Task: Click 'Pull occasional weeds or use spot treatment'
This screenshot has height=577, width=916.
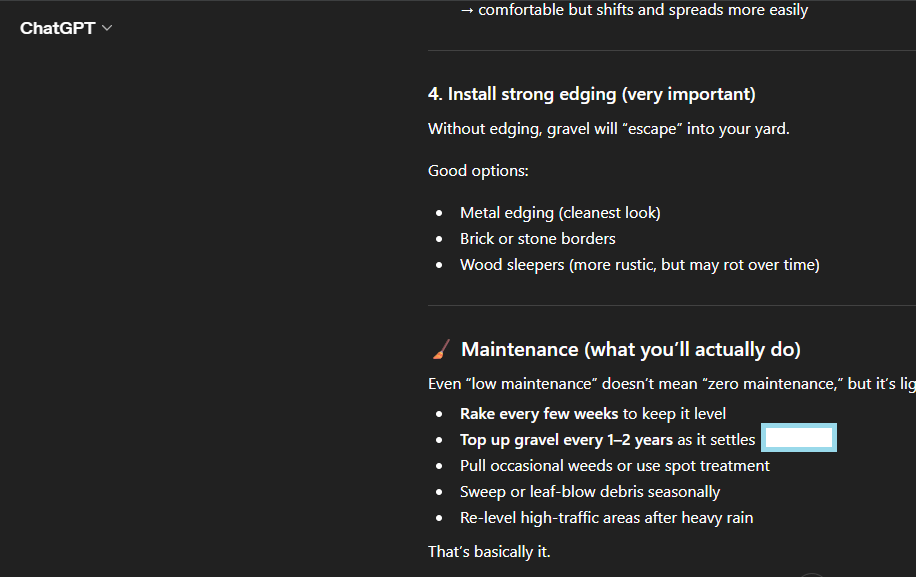Action: click(x=614, y=466)
